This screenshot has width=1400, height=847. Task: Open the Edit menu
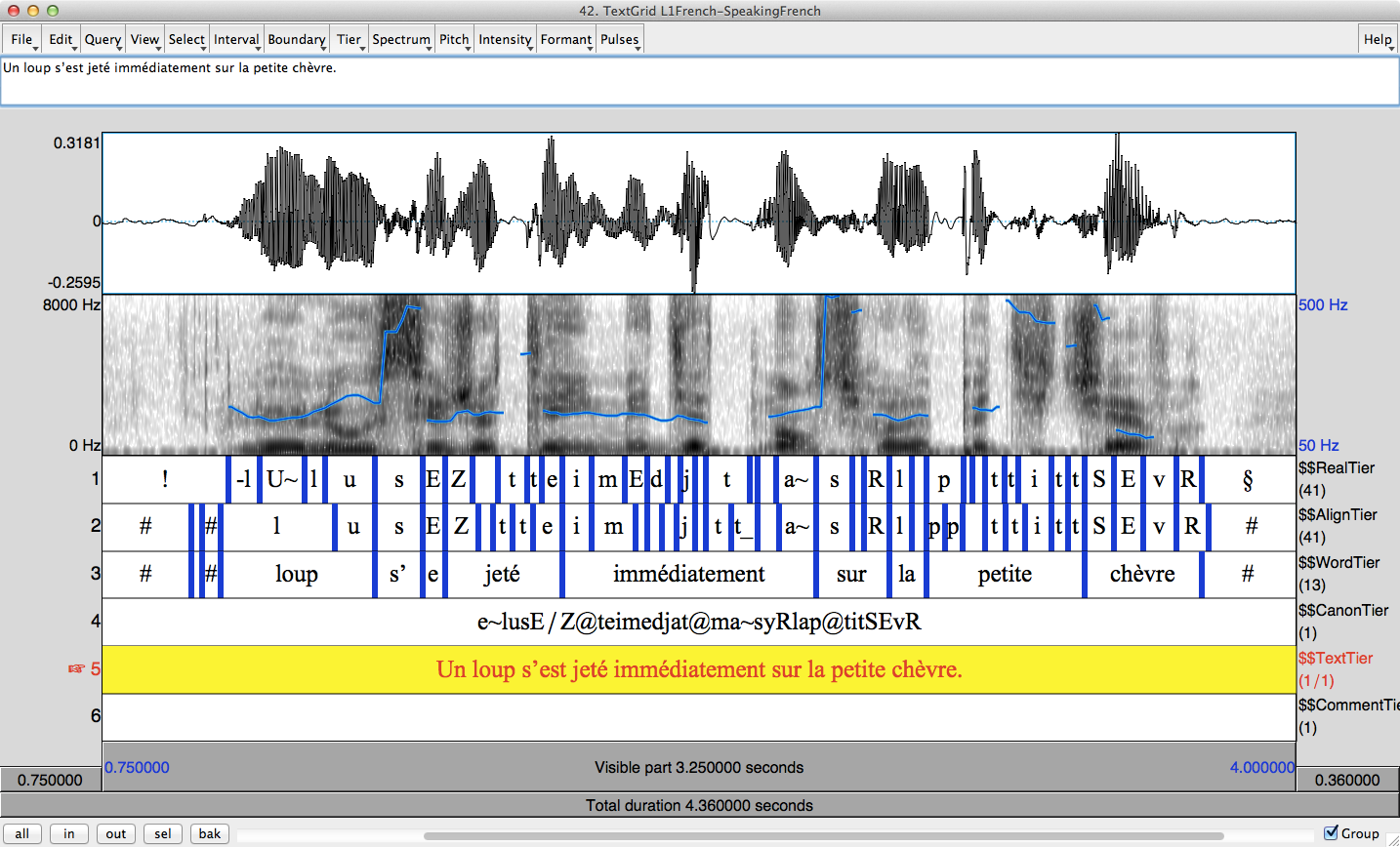click(x=61, y=40)
